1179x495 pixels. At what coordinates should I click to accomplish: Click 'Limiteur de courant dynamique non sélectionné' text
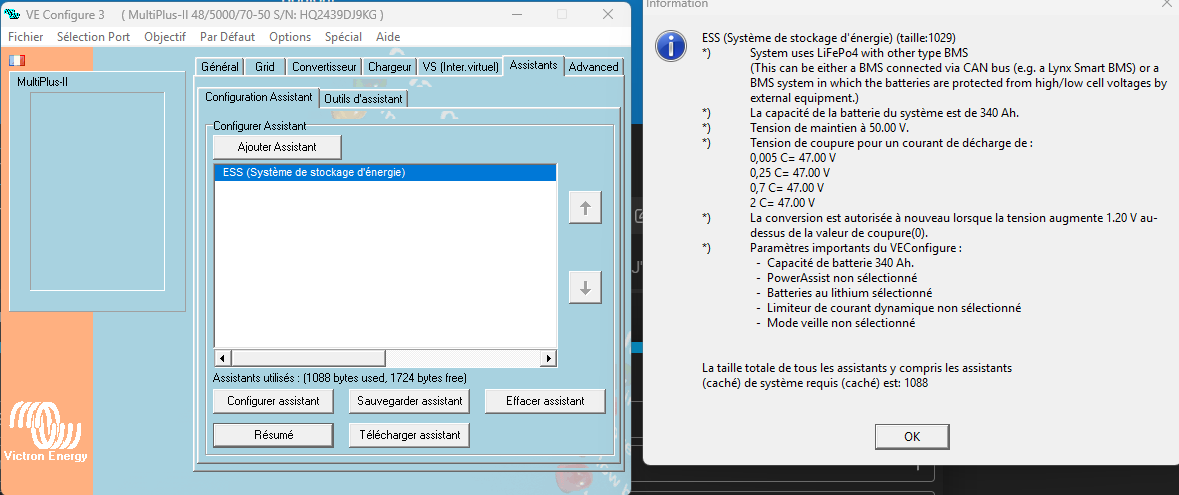pyautogui.click(x=893, y=308)
